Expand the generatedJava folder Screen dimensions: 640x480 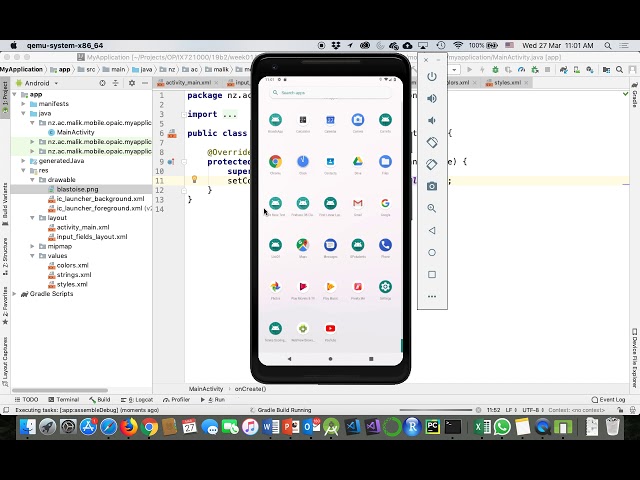tap(24, 161)
